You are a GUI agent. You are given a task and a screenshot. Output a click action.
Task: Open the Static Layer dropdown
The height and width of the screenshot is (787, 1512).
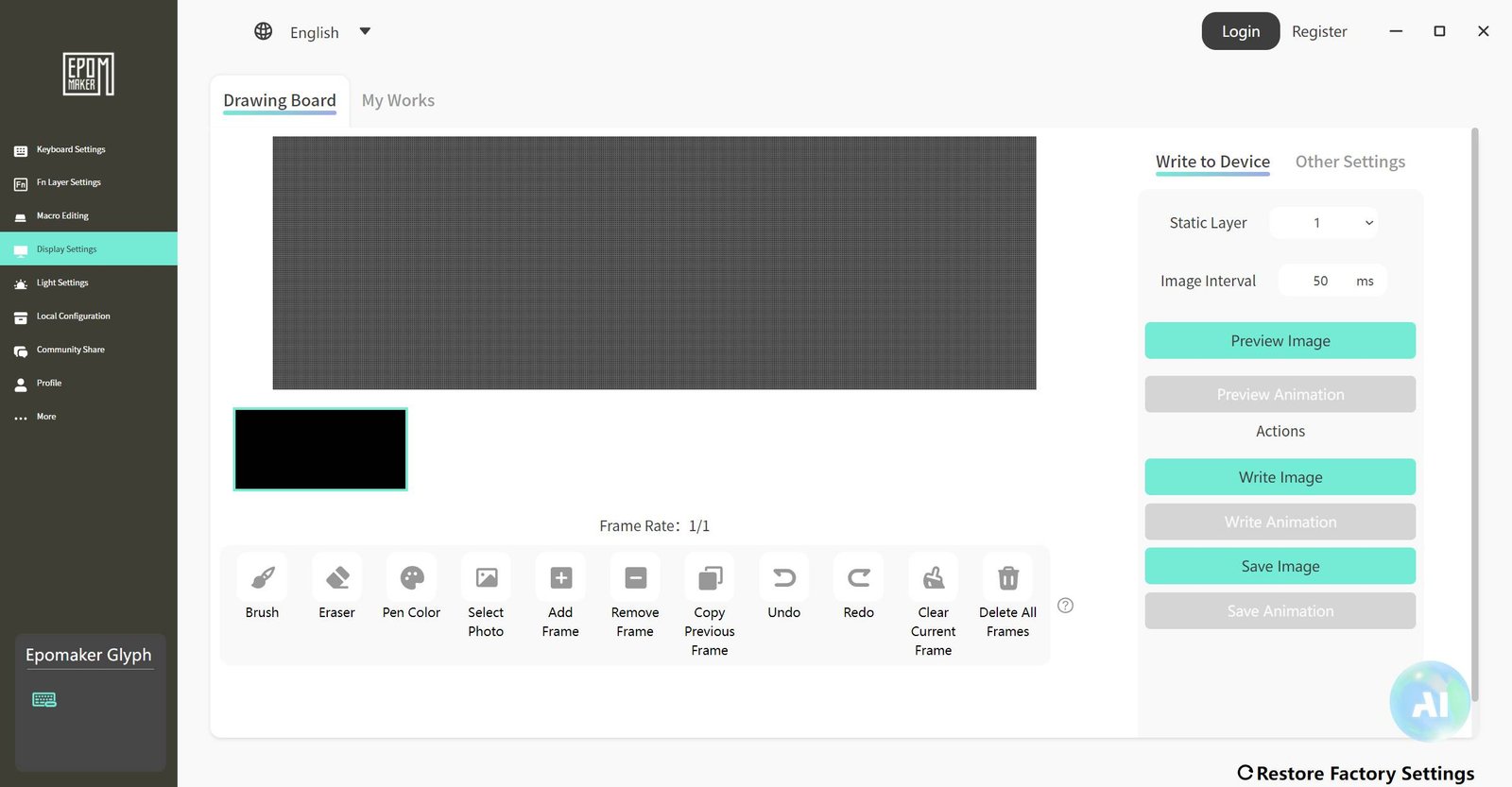(1323, 223)
